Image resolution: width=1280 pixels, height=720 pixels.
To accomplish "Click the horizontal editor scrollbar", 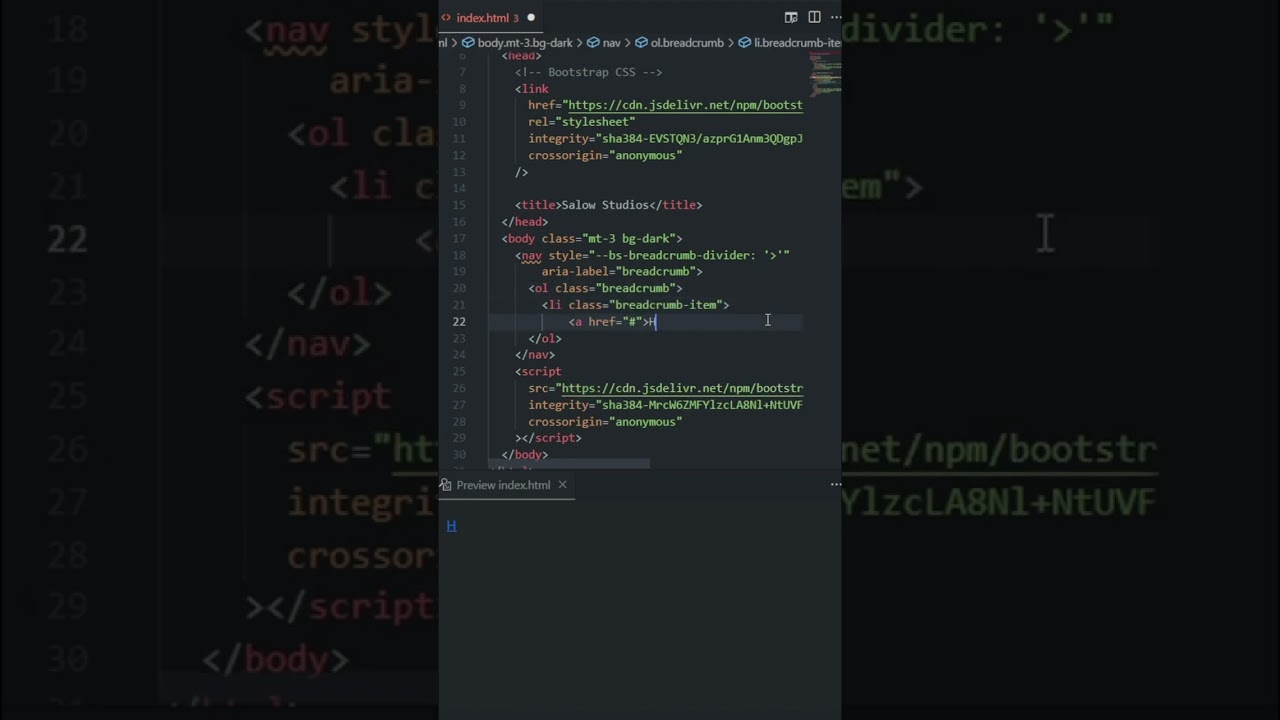I will [570, 464].
